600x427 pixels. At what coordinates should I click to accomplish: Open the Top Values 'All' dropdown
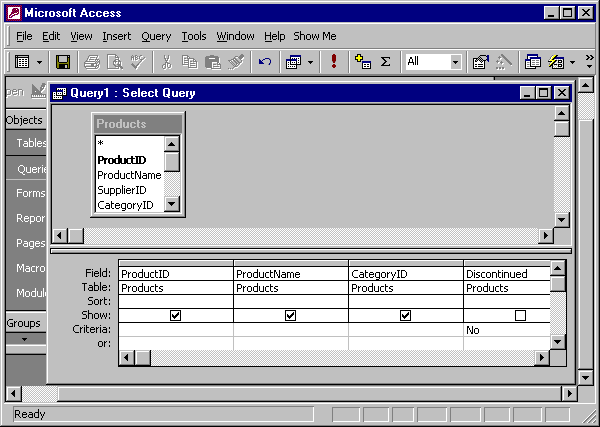tap(455, 62)
